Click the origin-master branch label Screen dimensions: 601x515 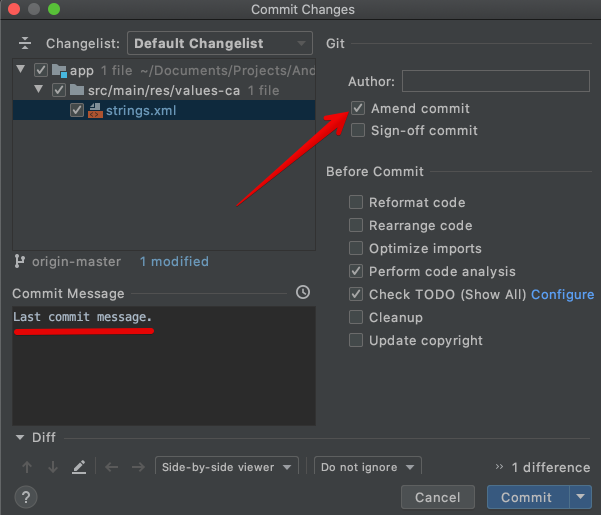pos(76,261)
